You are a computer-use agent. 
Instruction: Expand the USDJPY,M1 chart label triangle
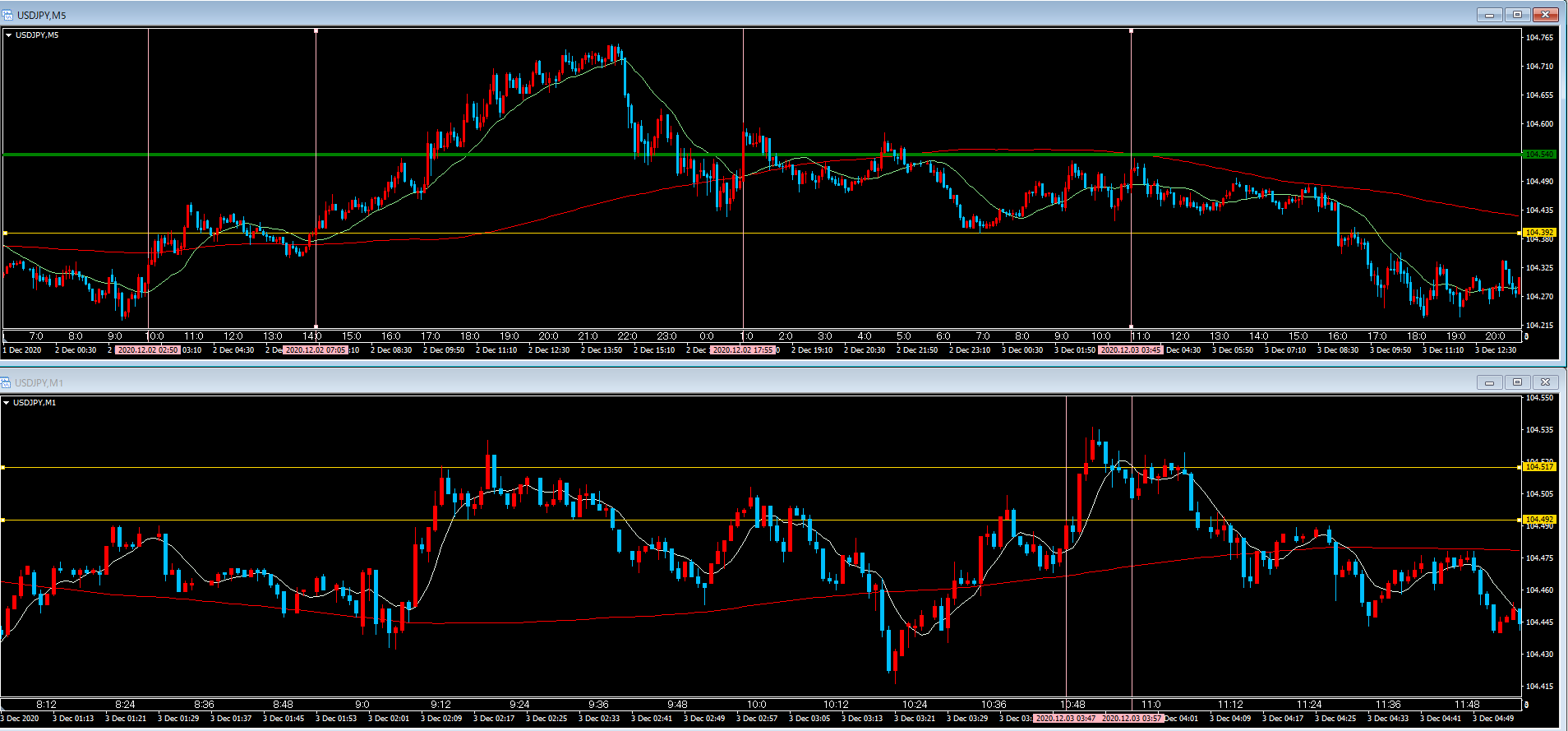pos(7,403)
